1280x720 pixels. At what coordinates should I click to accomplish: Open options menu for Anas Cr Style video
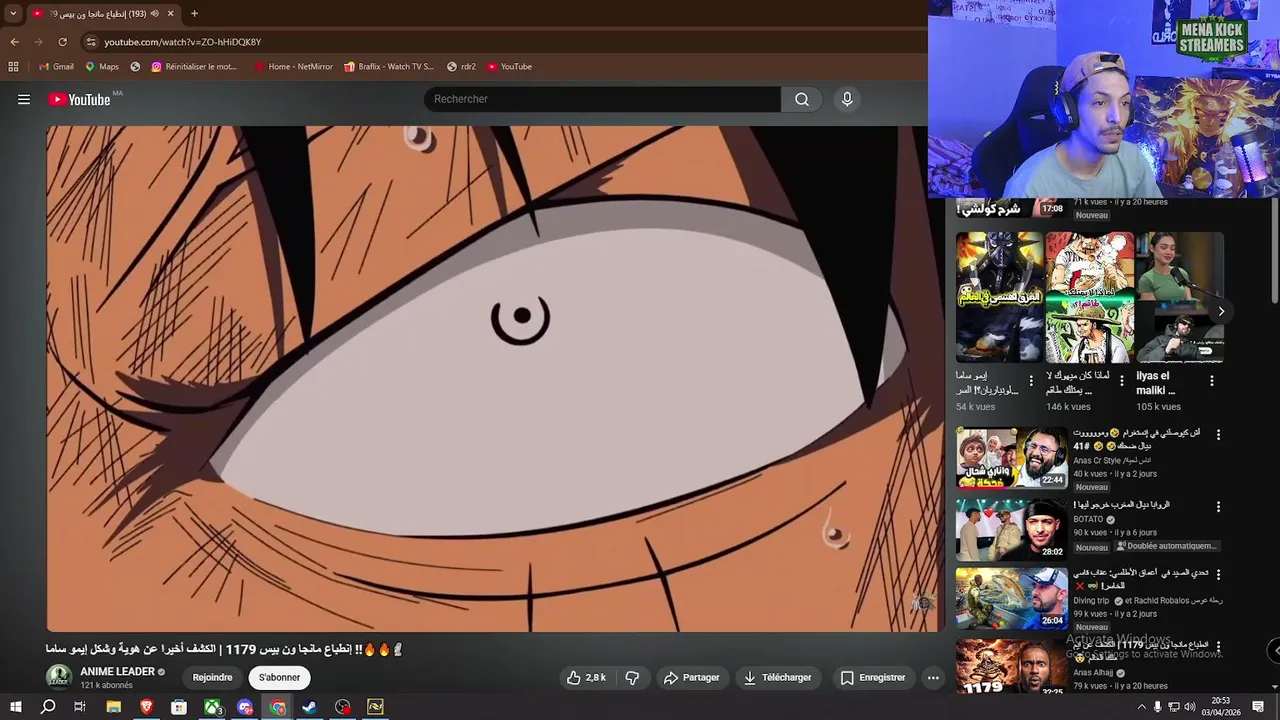(1218, 435)
